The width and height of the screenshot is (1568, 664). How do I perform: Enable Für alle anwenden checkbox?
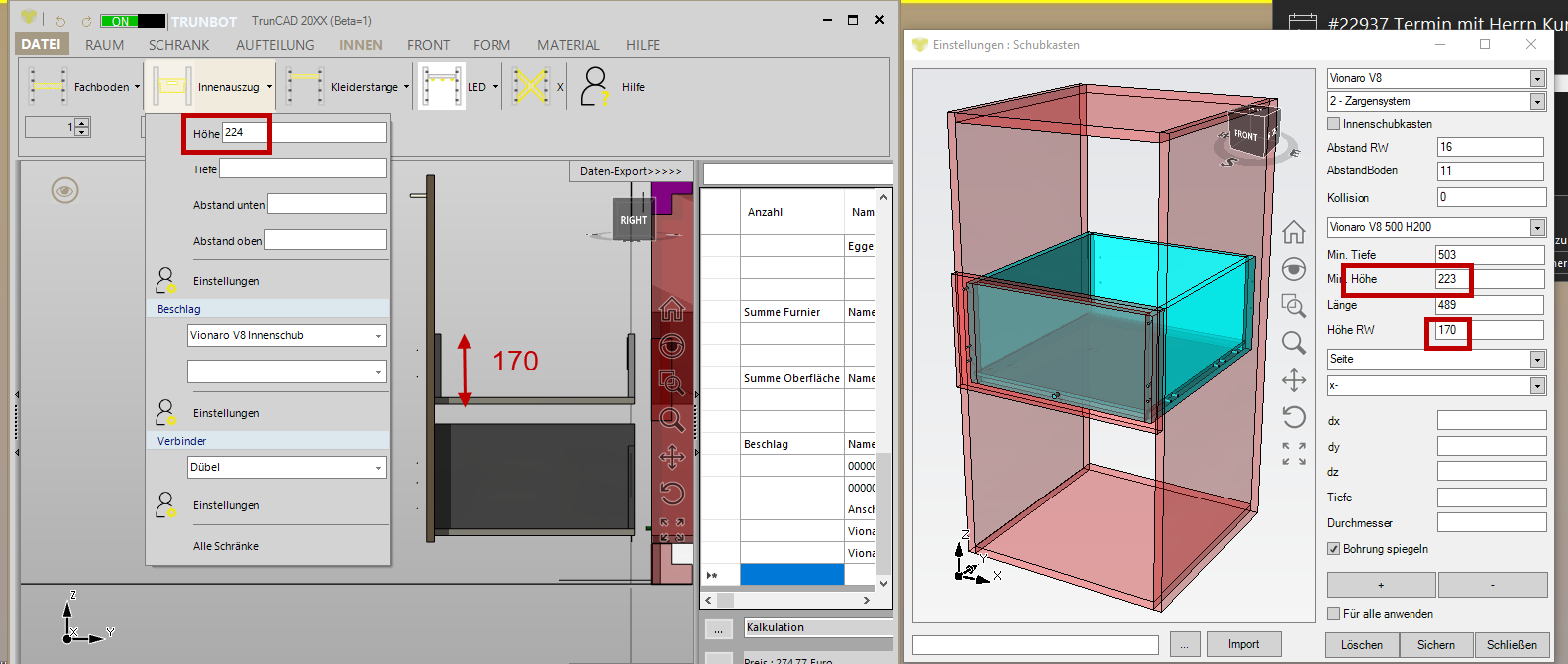(x=1334, y=614)
